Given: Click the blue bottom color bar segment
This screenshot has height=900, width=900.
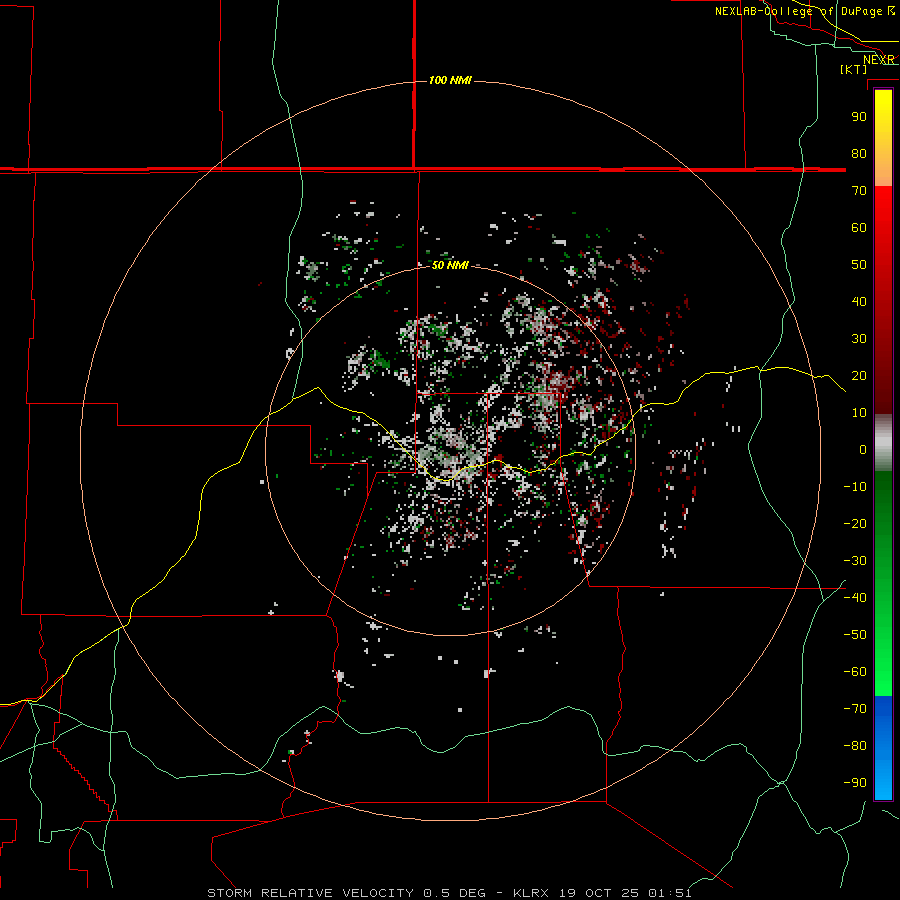Looking at the screenshot, I should [883, 746].
